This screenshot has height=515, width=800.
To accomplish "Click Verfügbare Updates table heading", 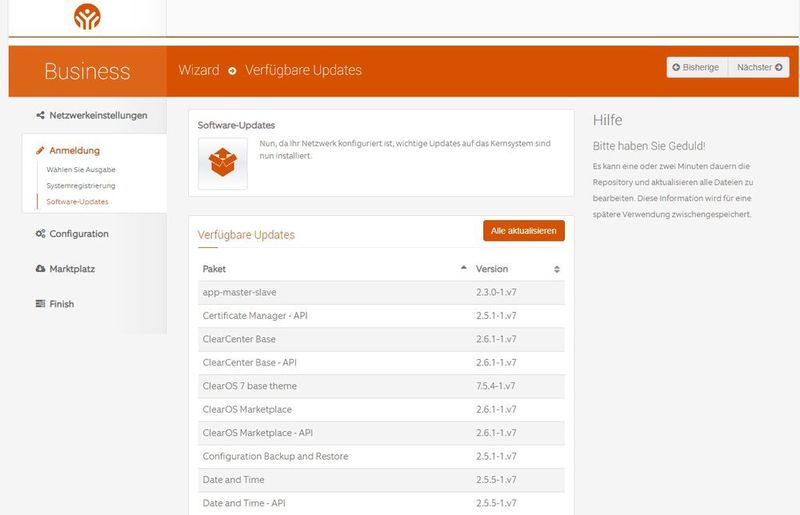I will pos(246,235).
